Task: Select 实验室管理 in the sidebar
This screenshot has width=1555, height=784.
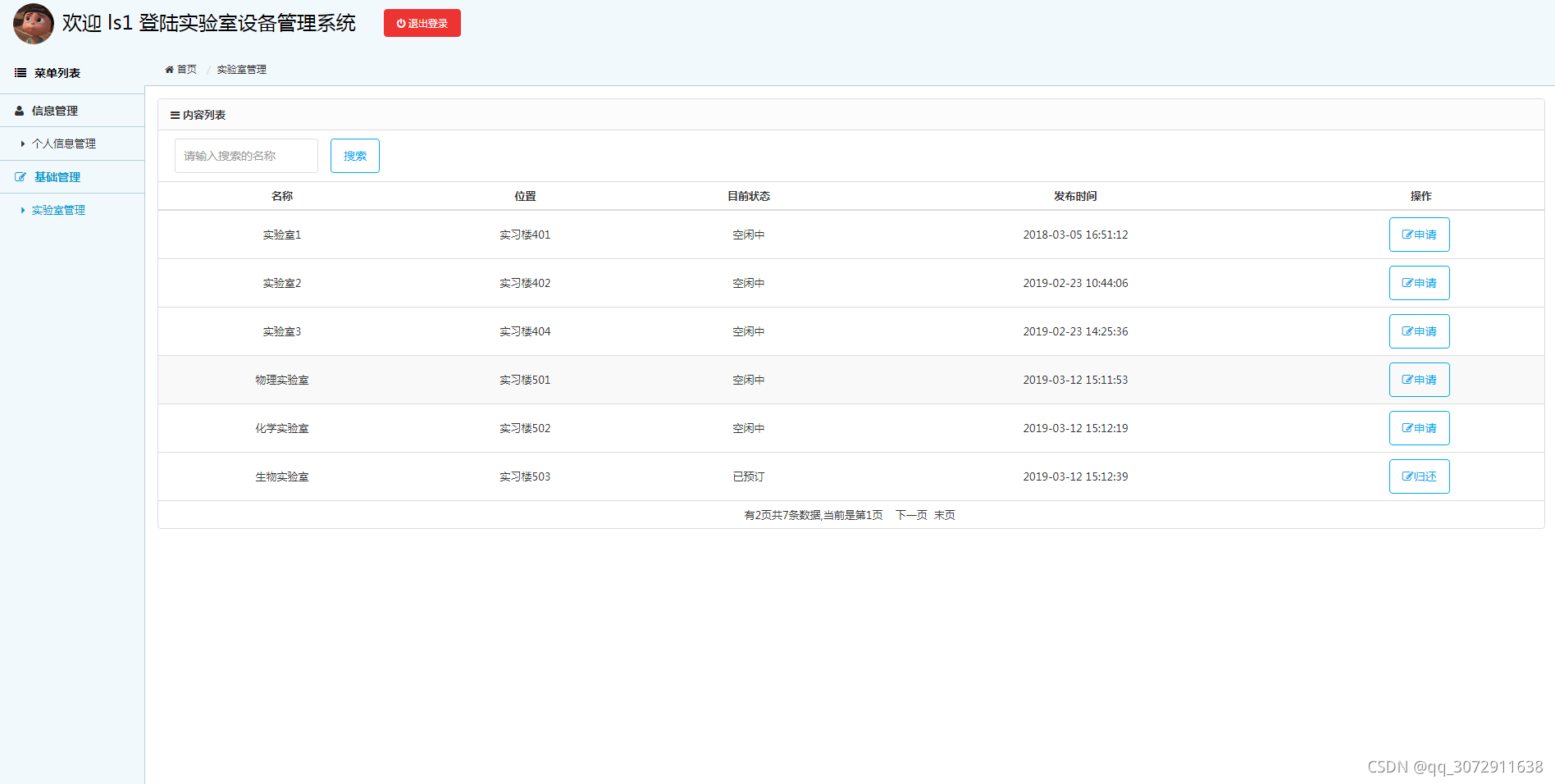Action: pos(58,210)
